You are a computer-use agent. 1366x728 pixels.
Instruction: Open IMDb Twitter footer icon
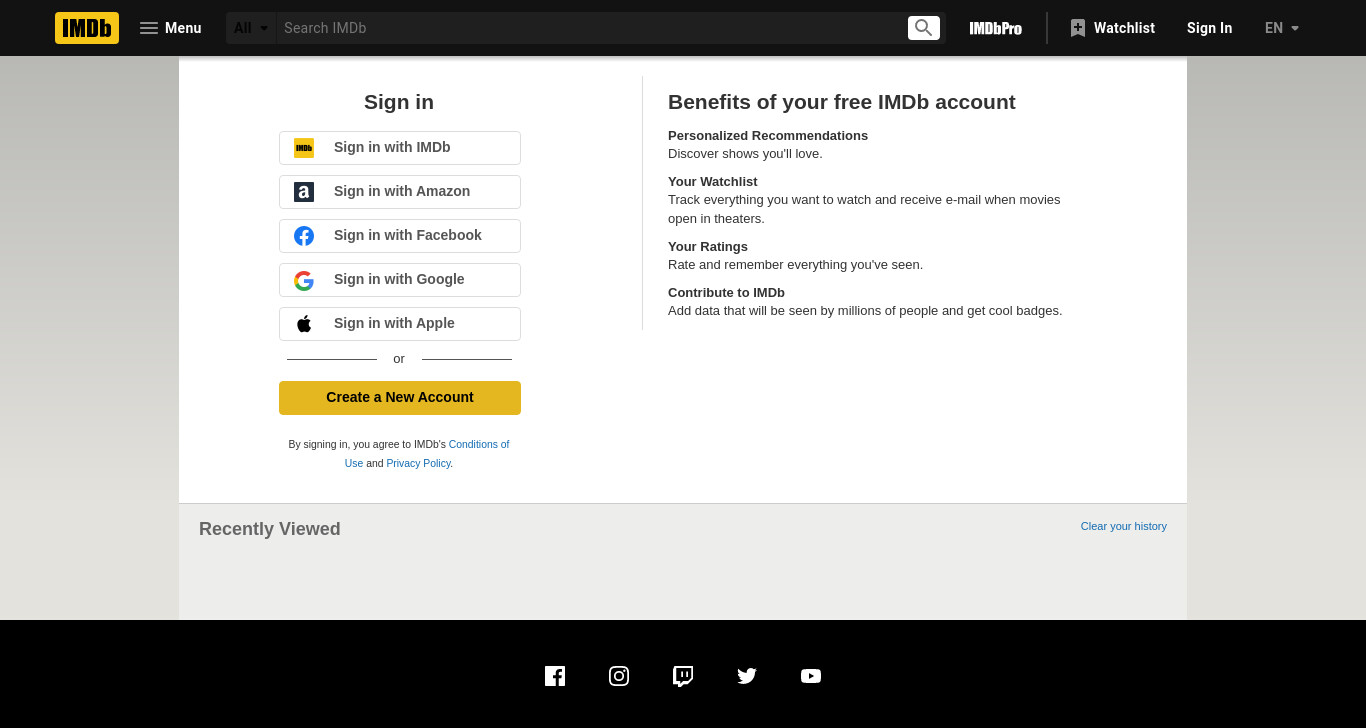[747, 676]
